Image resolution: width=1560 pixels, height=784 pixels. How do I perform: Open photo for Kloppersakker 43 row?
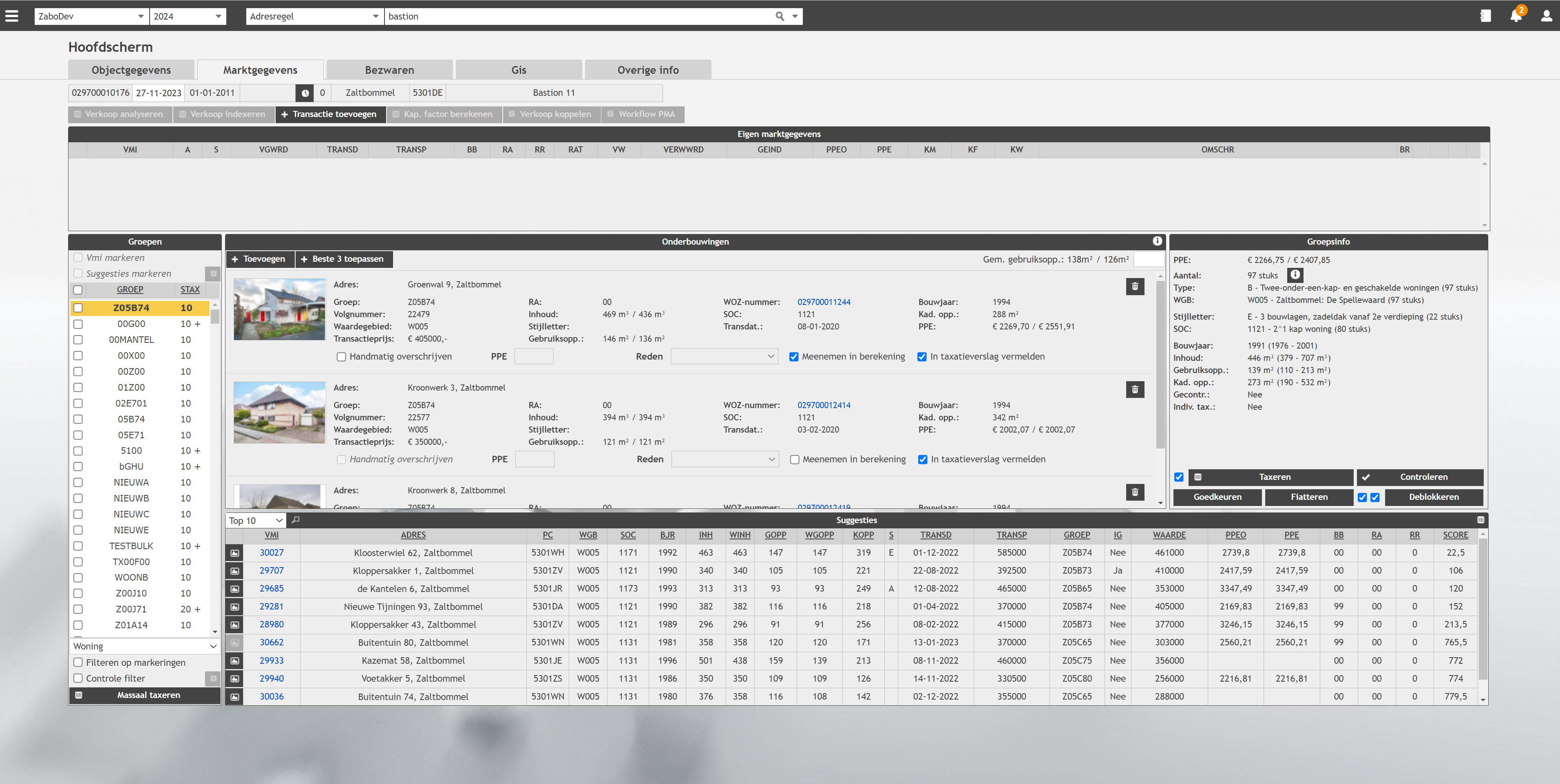point(235,625)
